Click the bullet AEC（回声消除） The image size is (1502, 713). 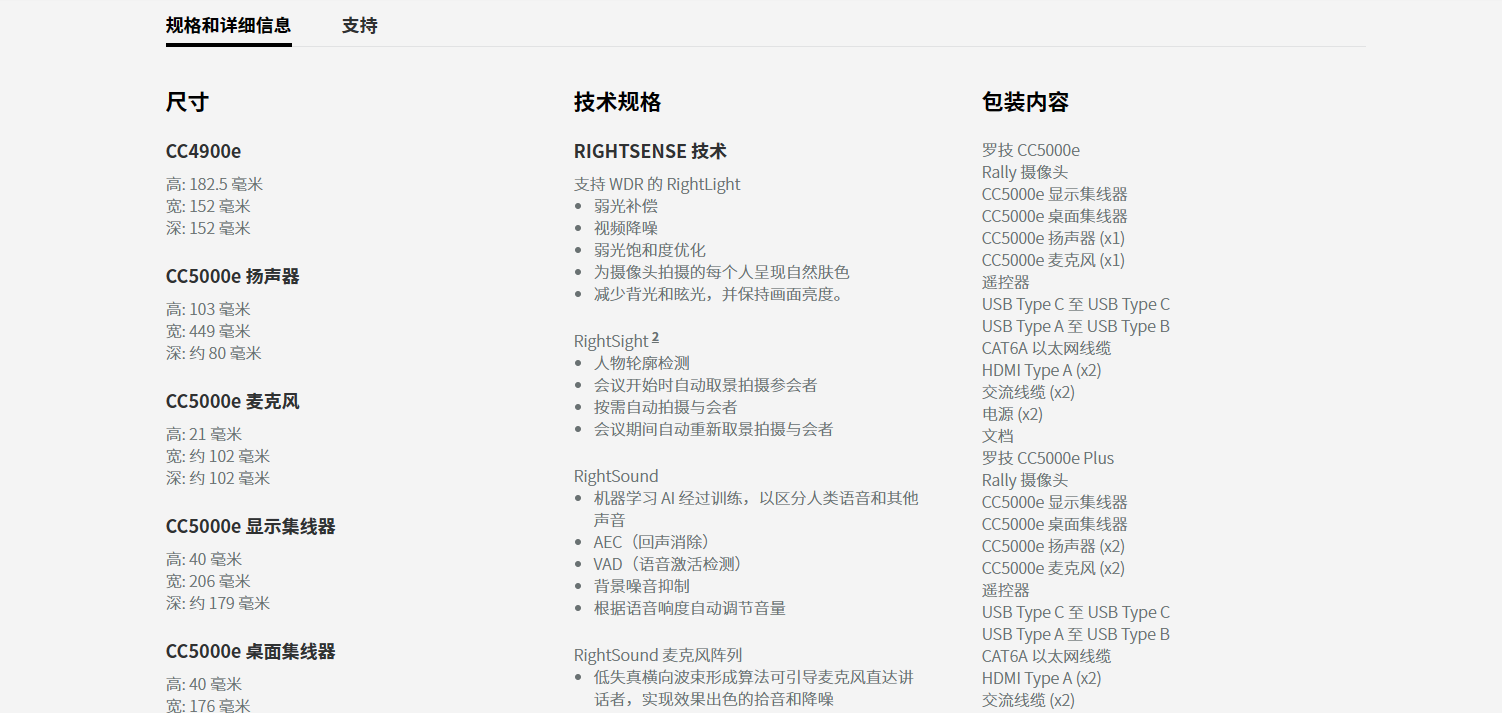[652, 542]
